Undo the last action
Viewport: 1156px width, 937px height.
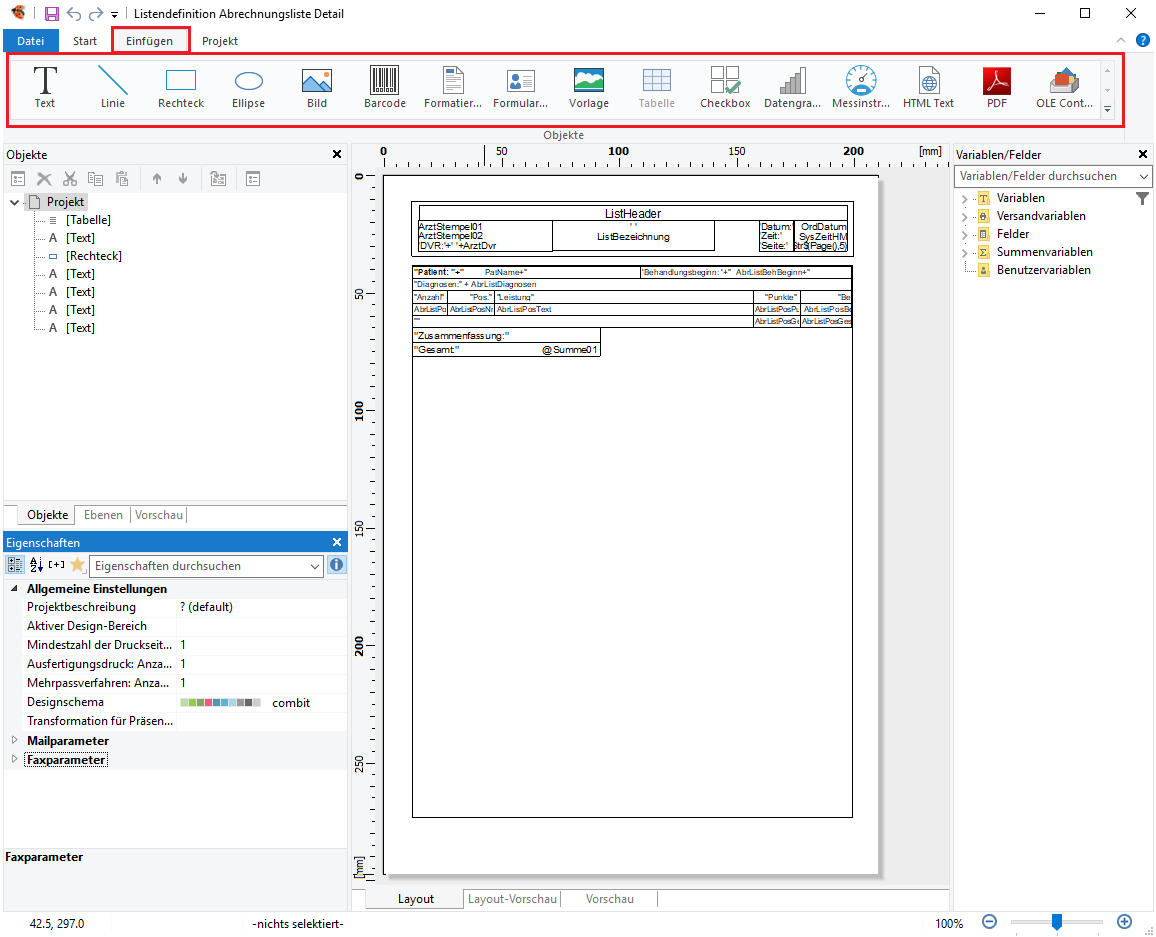tap(74, 13)
